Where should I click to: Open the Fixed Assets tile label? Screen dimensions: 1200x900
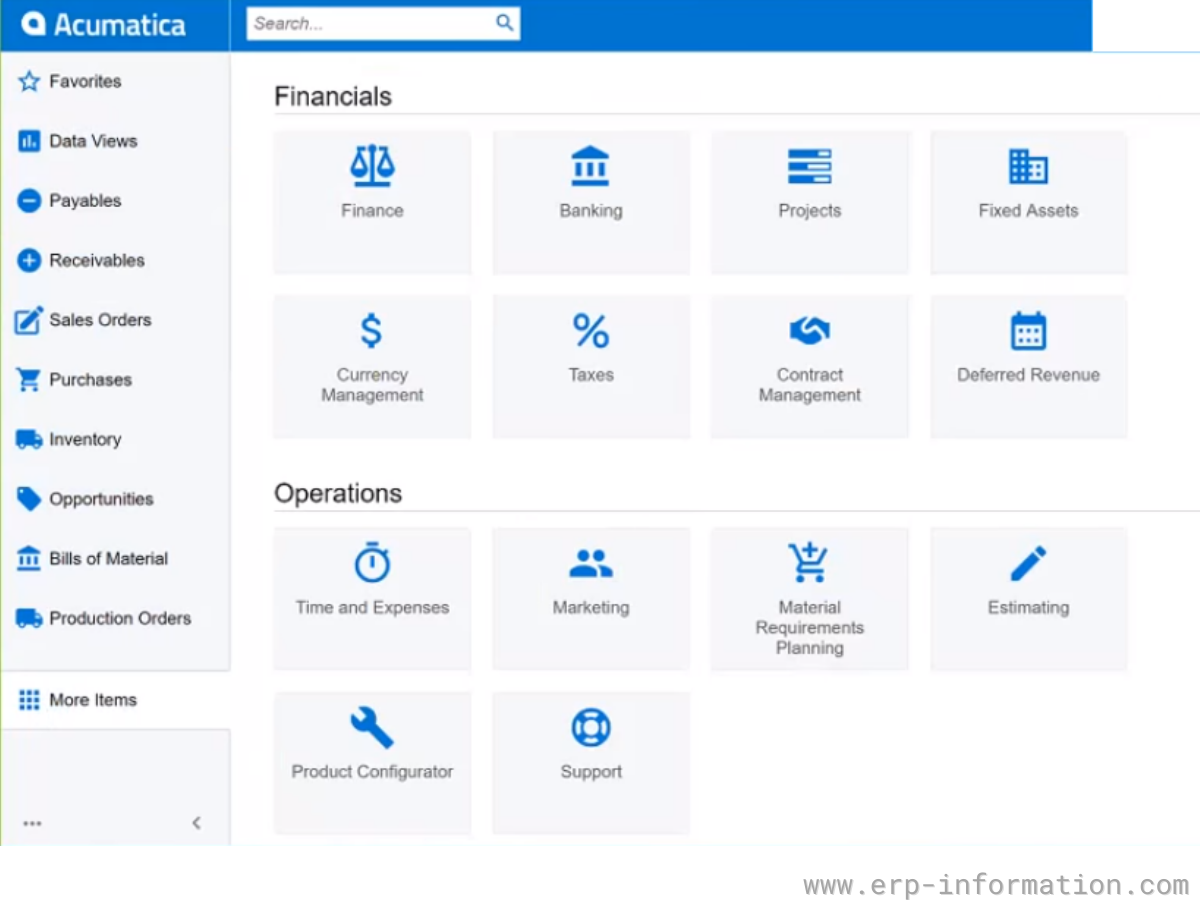[x=1028, y=211]
